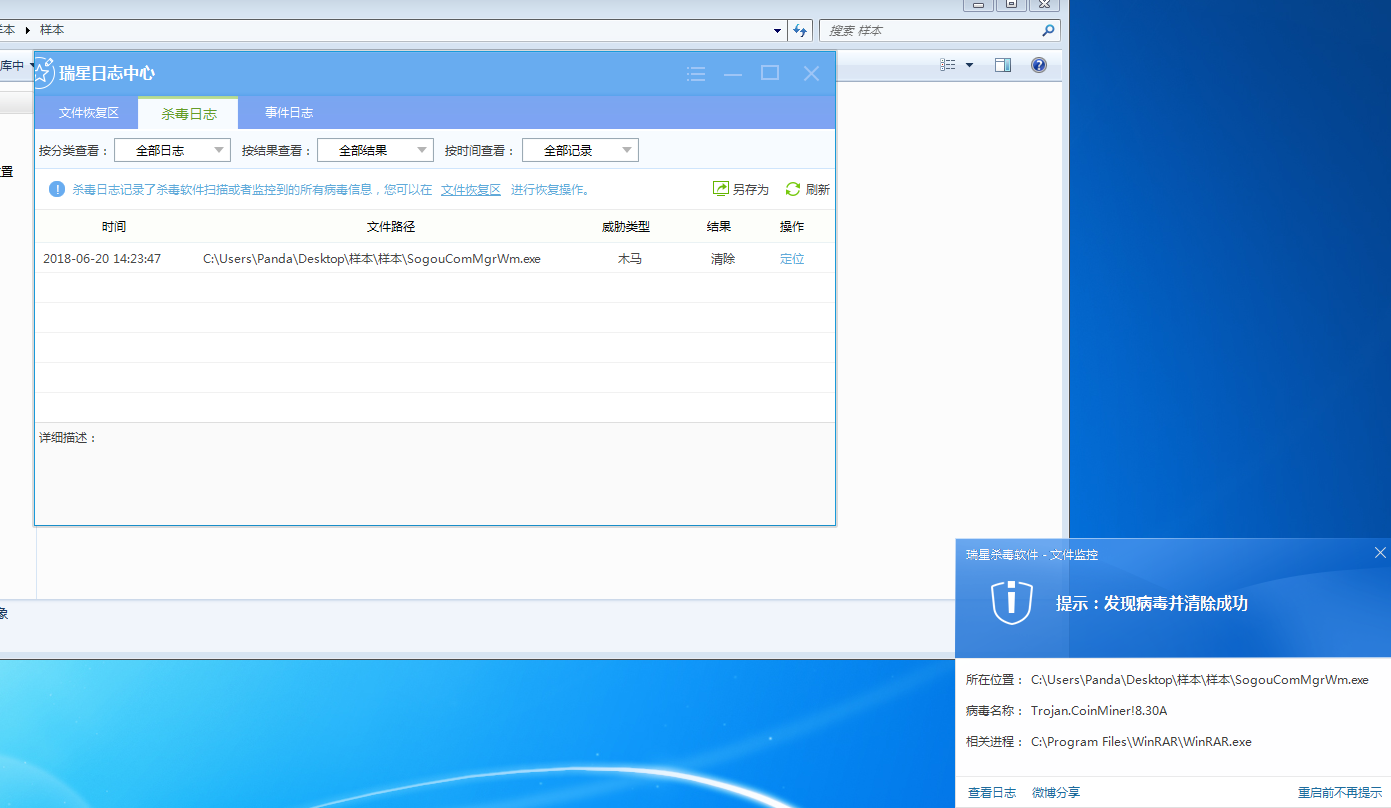Image resolution: width=1391 pixels, height=808 pixels.
Task: Click the blue info icon beside the log description
Action: pyautogui.click(x=57, y=189)
